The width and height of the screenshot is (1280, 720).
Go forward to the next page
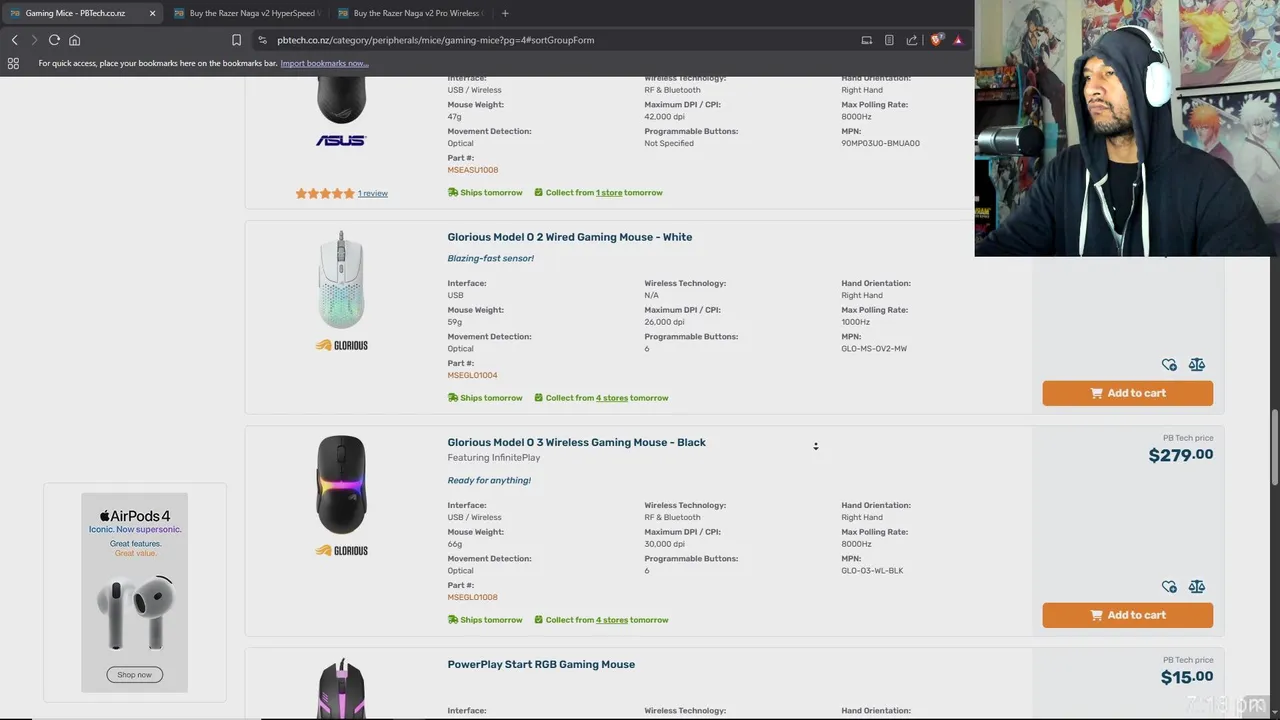(34, 40)
